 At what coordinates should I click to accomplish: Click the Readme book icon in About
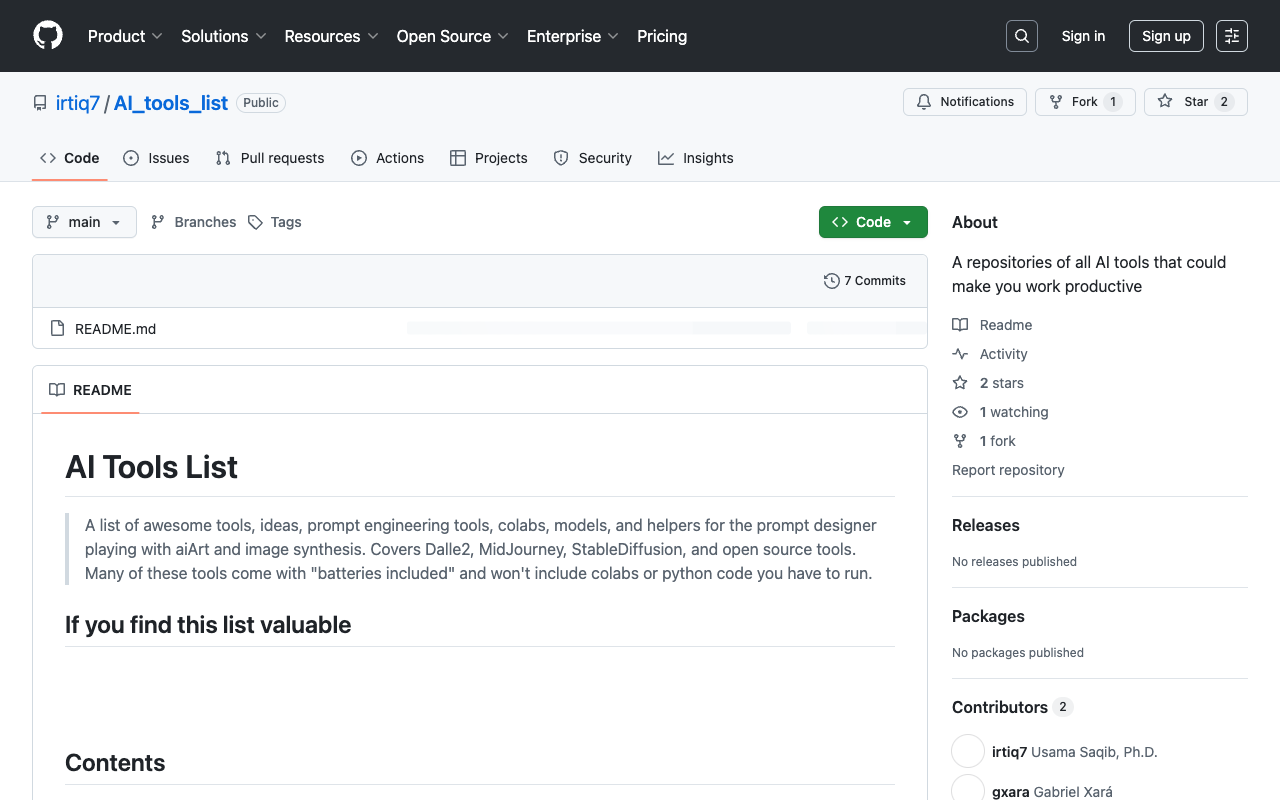pyautogui.click(x=961, y=324)
